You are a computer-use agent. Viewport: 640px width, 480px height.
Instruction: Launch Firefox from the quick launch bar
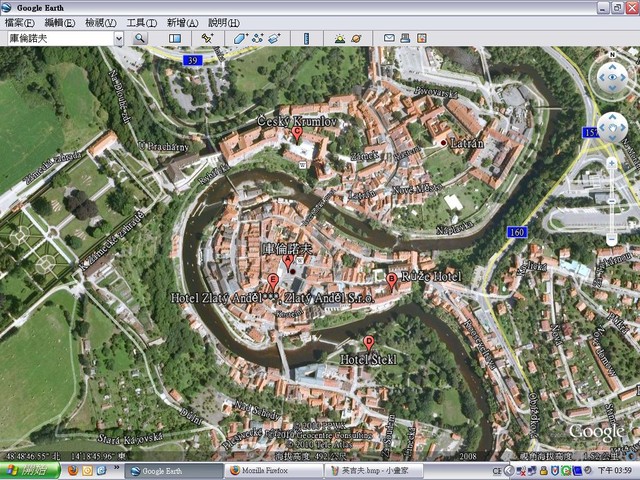point(73,471)
